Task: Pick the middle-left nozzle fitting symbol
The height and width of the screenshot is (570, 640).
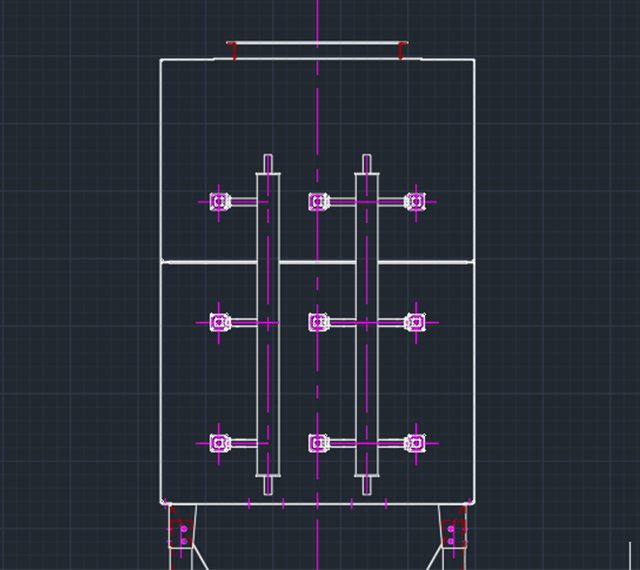Action: (x=220, y=323)
